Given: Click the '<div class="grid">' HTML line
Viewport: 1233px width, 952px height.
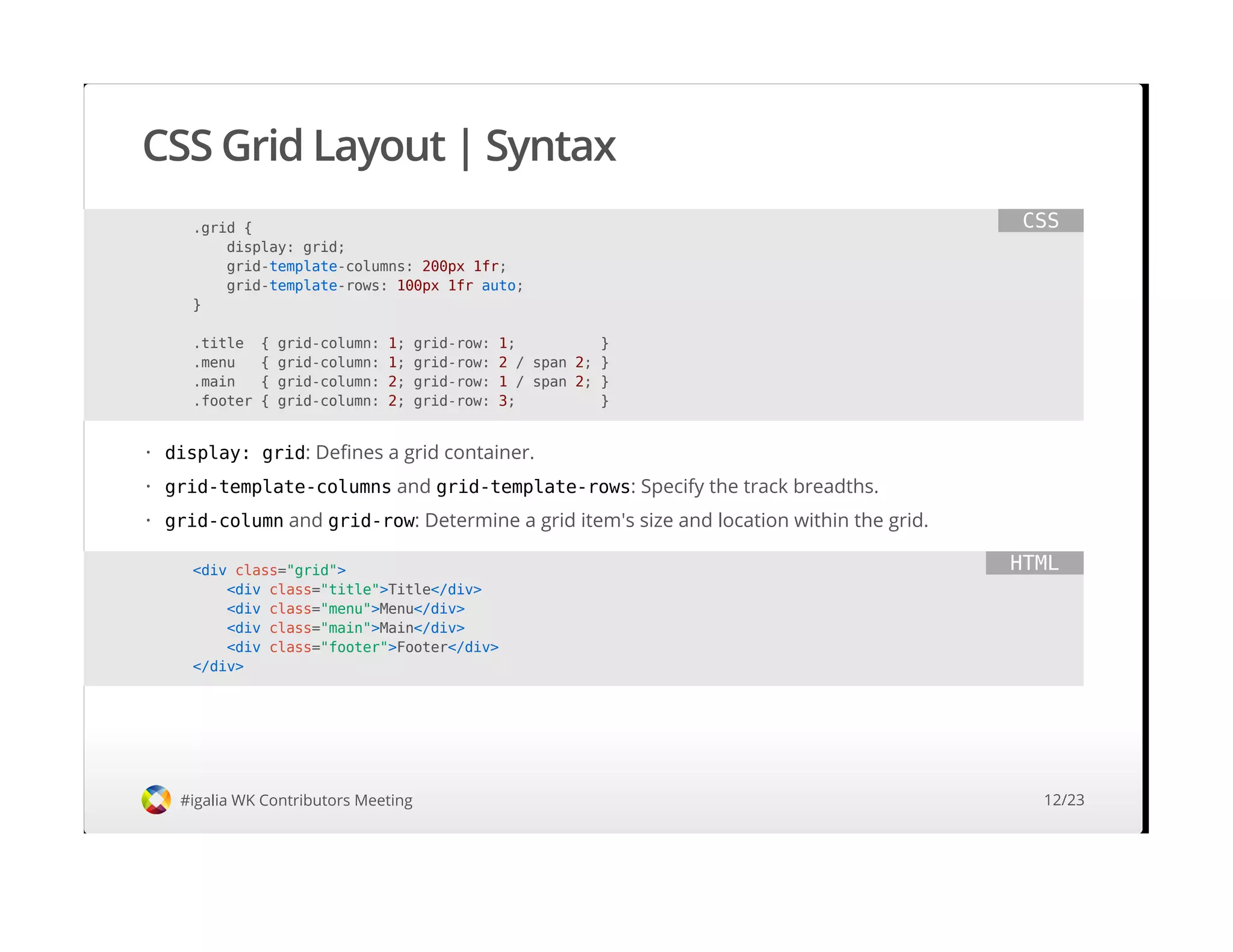Looking at the screenshot, I should point(269,570).
